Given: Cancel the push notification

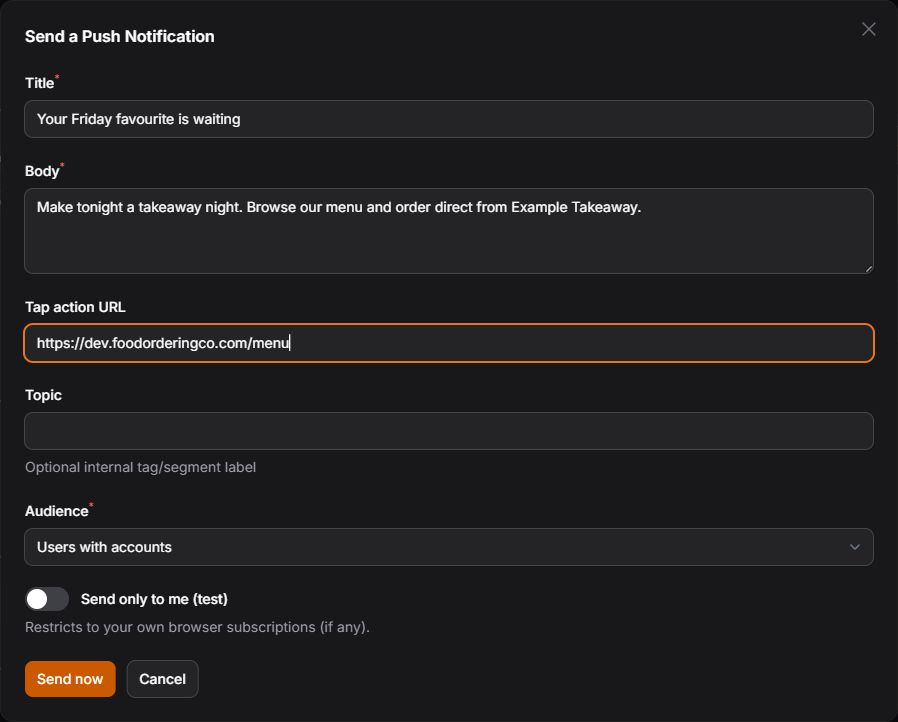Looking at the screenshot, I should click(163, 679).
